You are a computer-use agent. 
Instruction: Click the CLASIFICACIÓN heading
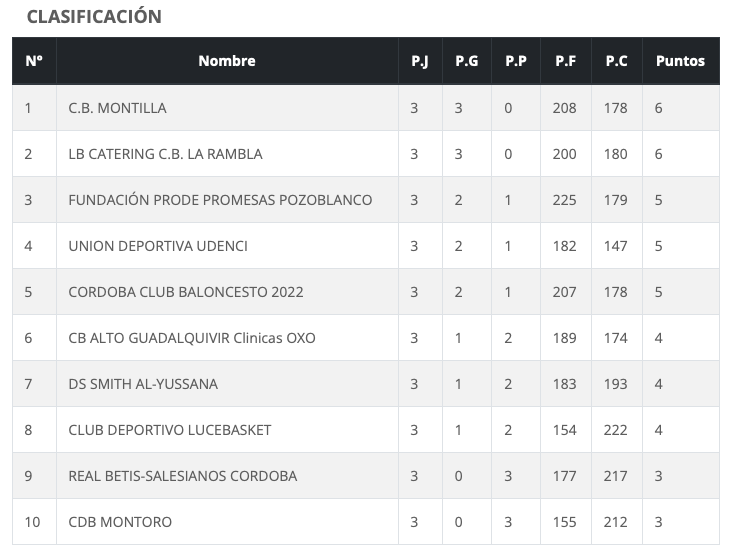click(x=94, y=16)
